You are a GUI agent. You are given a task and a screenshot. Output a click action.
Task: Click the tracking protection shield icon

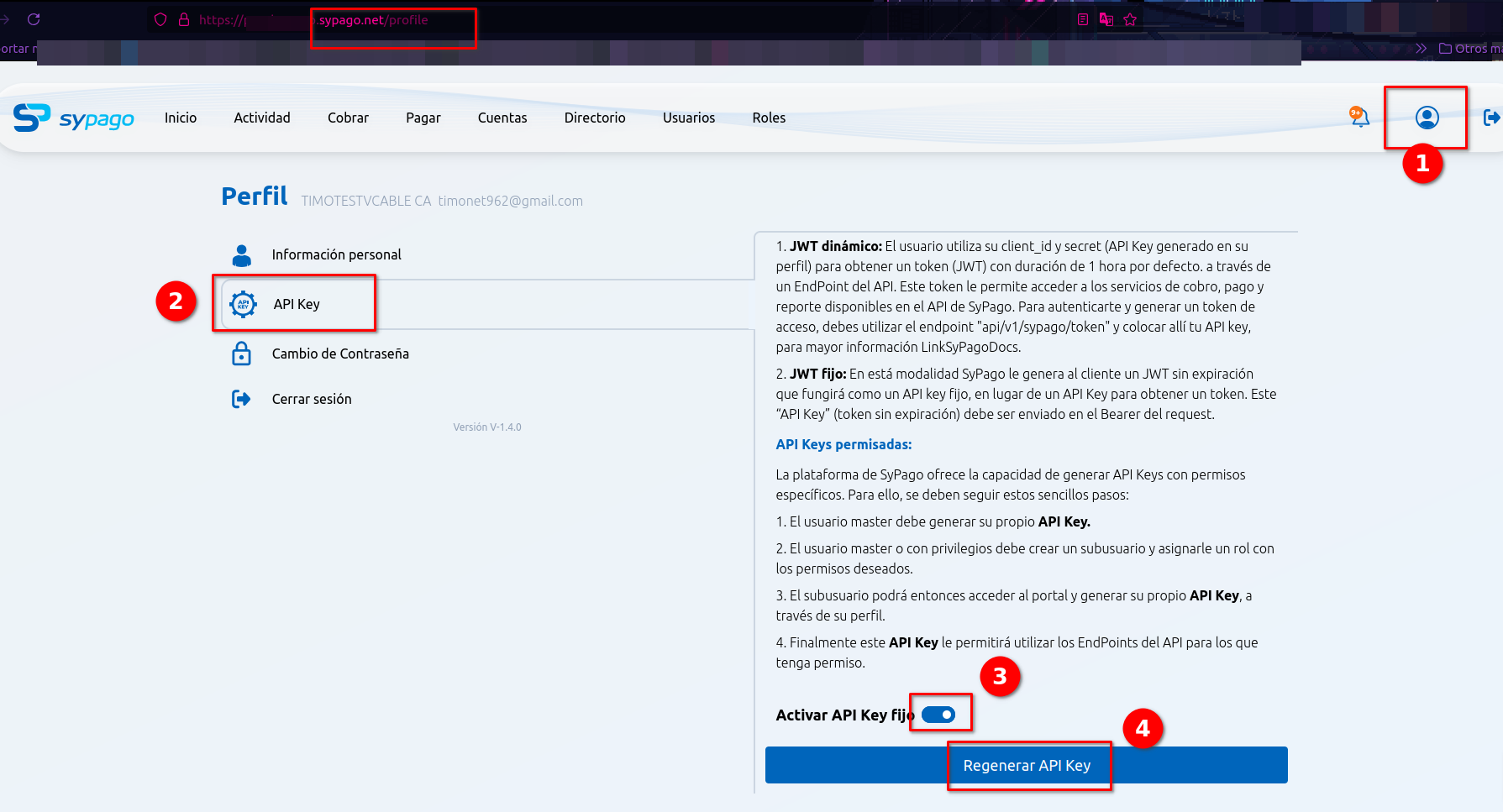coord(160,20)
